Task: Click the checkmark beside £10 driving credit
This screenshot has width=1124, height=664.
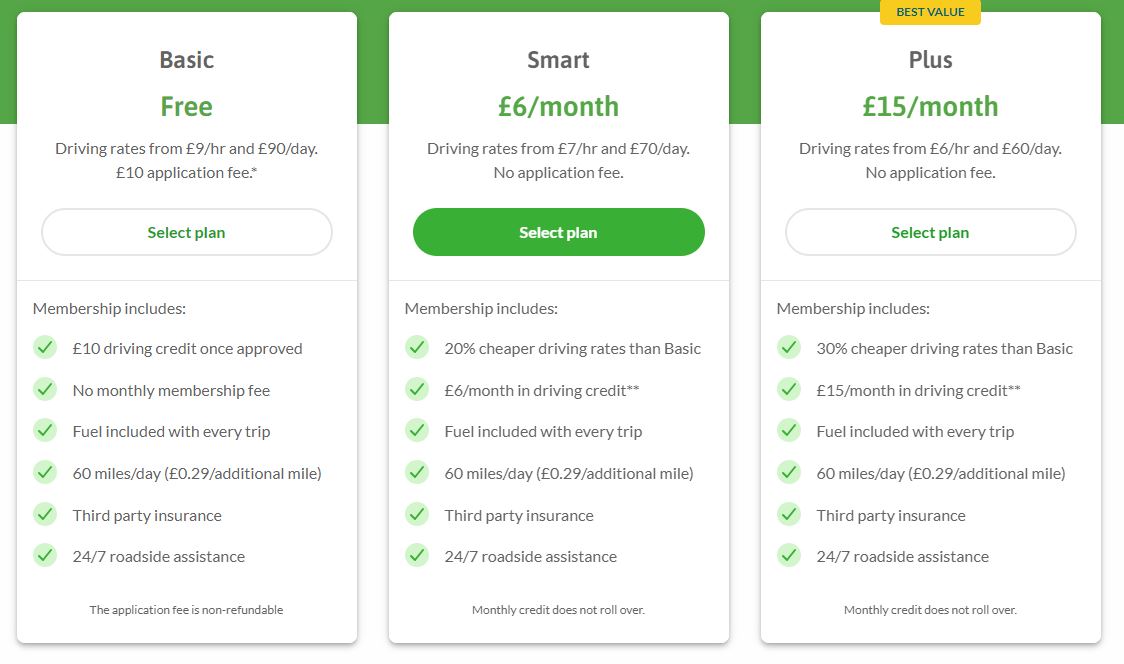Action: tap(45, 348)
